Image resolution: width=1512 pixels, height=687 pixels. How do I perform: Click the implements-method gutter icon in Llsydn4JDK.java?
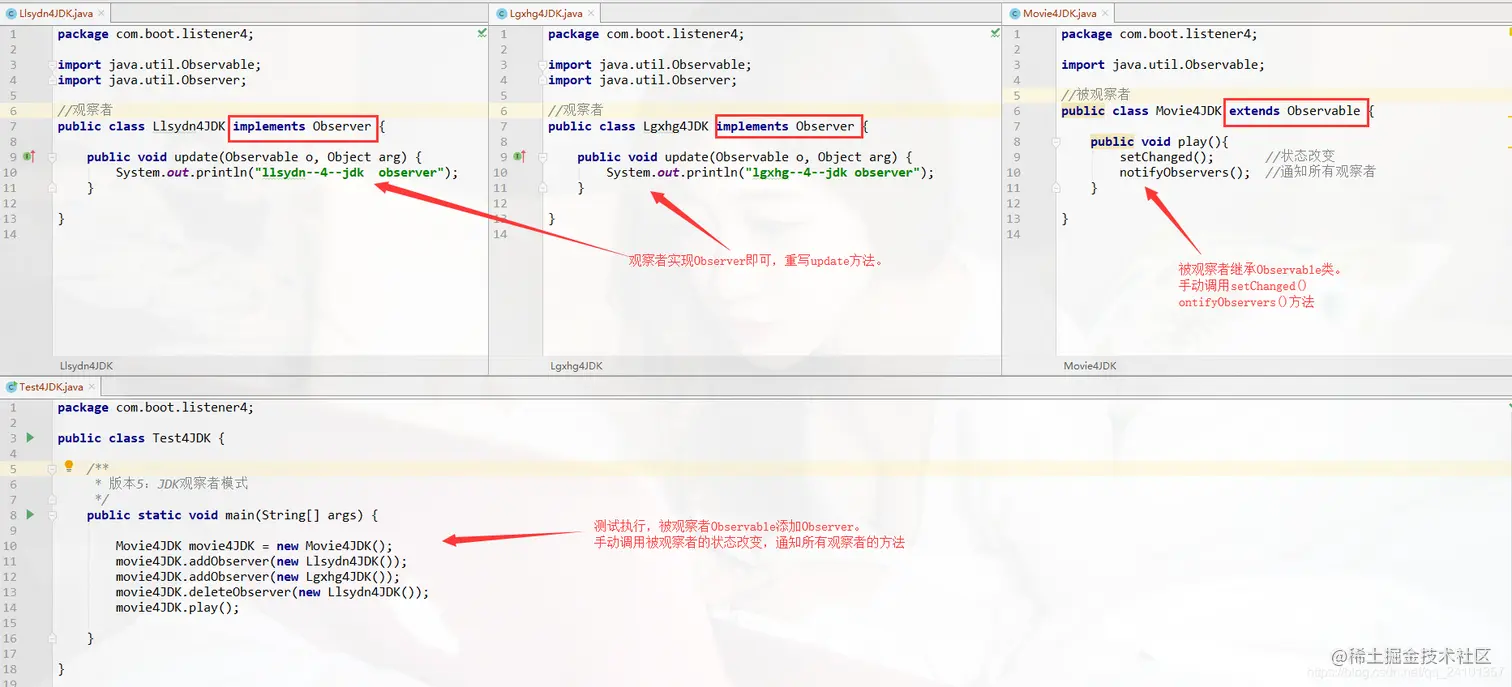29,157
